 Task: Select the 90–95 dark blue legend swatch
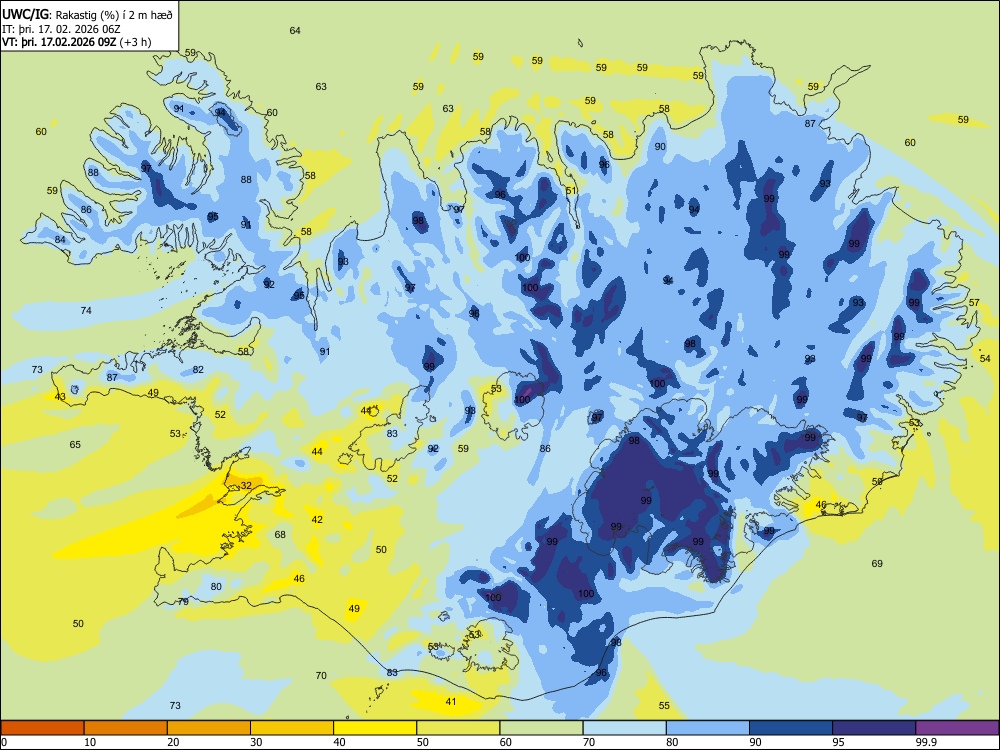(791, 728)
